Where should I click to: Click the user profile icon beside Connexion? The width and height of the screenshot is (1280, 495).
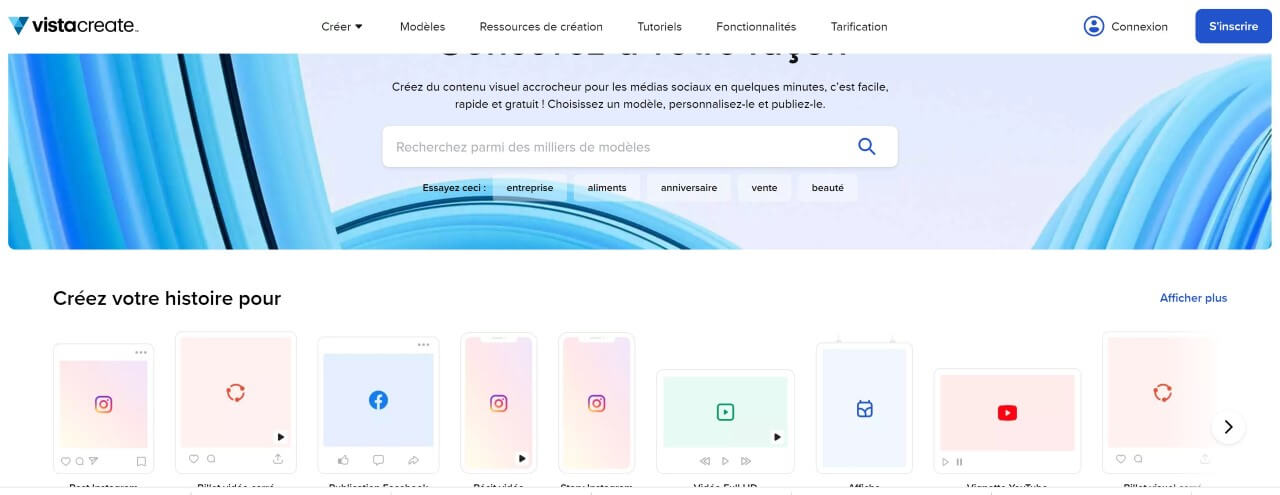(x=1093, y=26)
